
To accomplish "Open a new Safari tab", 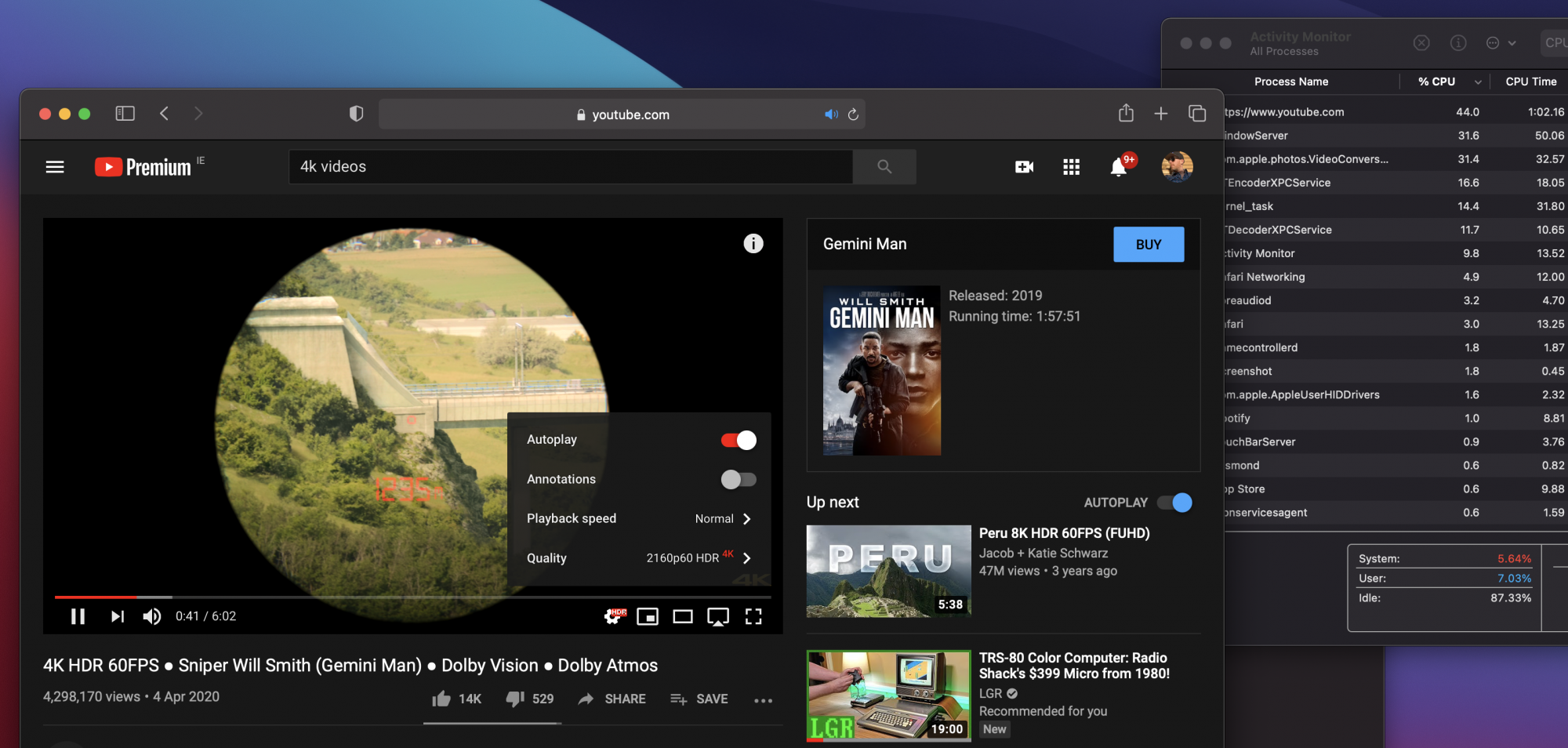I will [x=1161, y=114].
